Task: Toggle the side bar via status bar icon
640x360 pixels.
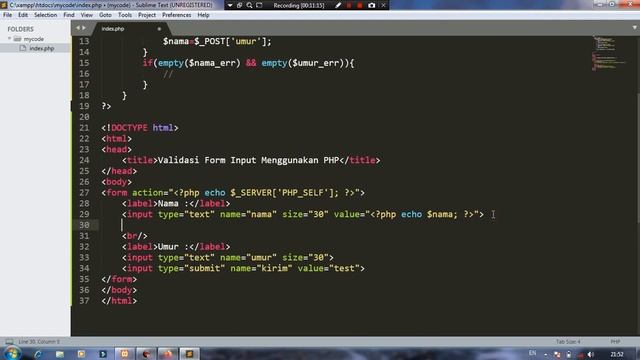Action: click(9, 342)
